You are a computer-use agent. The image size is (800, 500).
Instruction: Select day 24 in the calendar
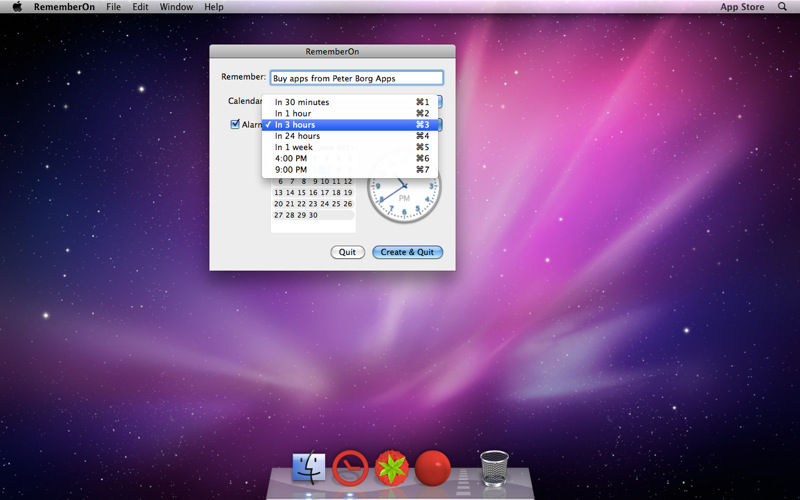(x=324, y=204)
